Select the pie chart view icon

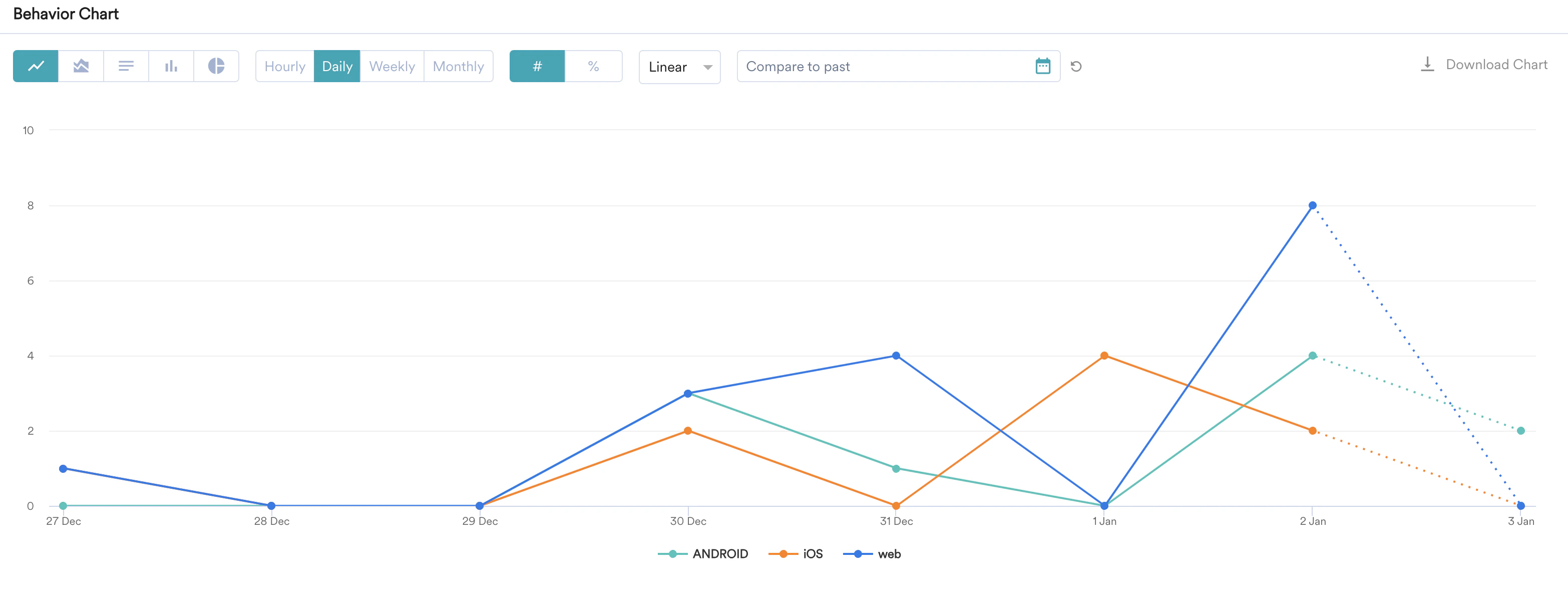click(216, 66)
